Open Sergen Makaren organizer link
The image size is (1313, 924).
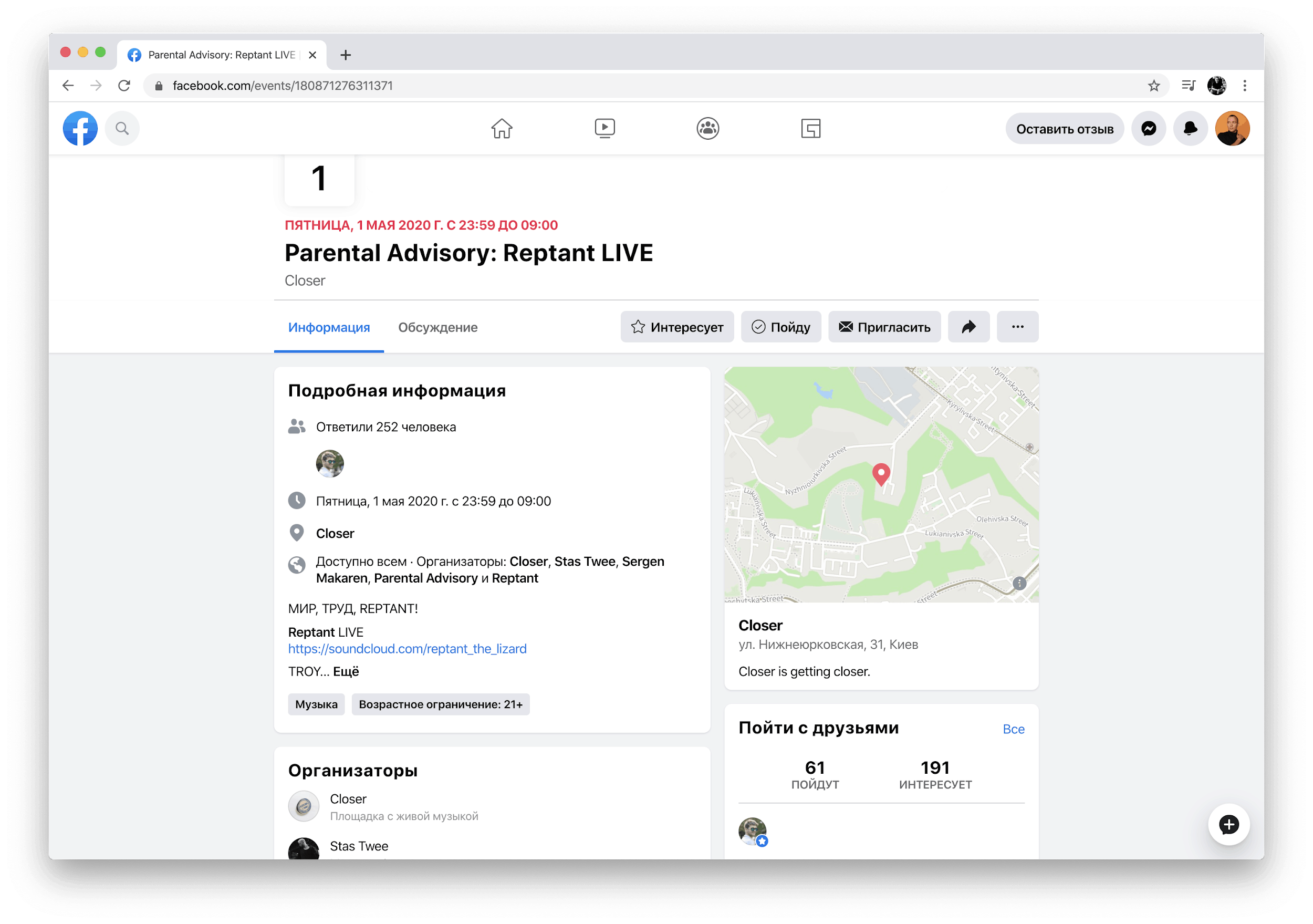point(643,561)
